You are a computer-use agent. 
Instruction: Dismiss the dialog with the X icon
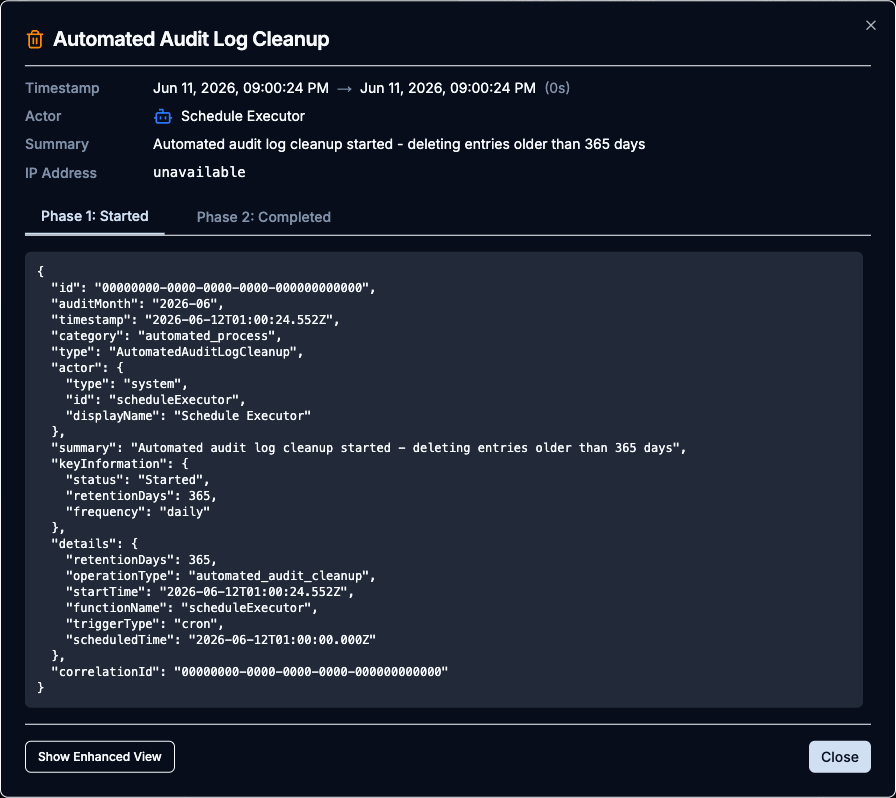coord(870,25)
